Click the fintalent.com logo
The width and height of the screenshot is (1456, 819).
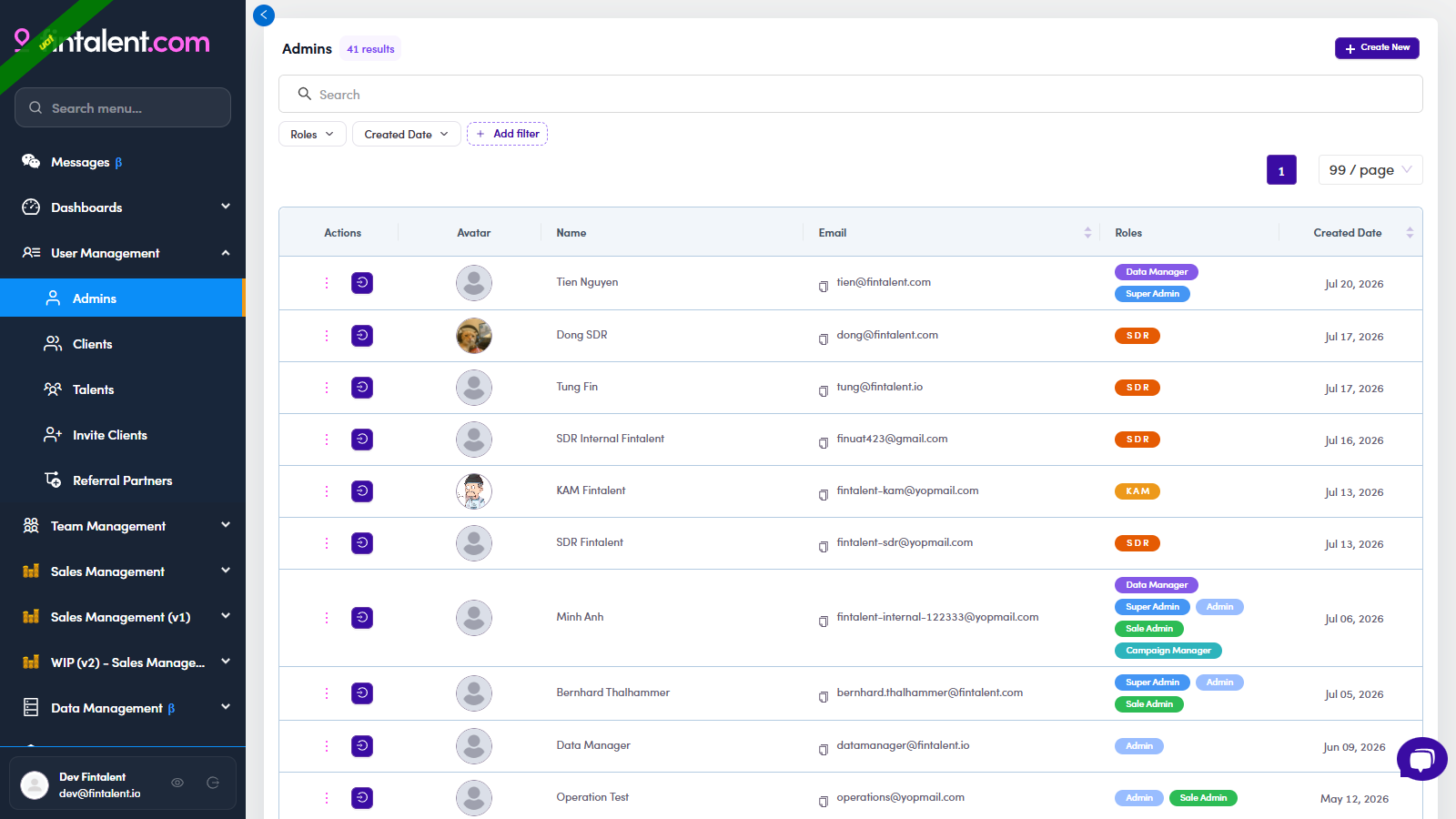[112, 41]
